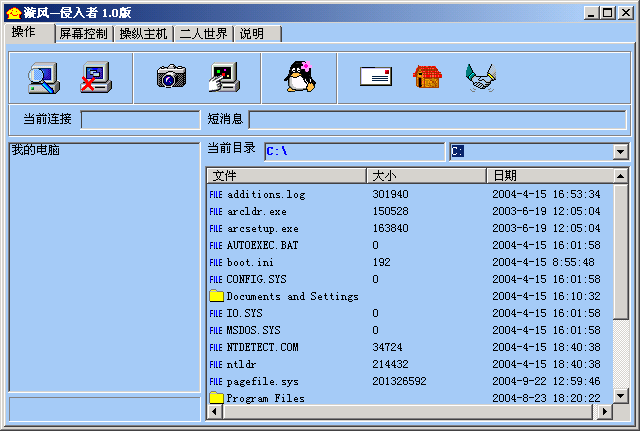Open the 二人世界 tab
The width and height of the screenshot is (640, 431).
pos(203,33)
